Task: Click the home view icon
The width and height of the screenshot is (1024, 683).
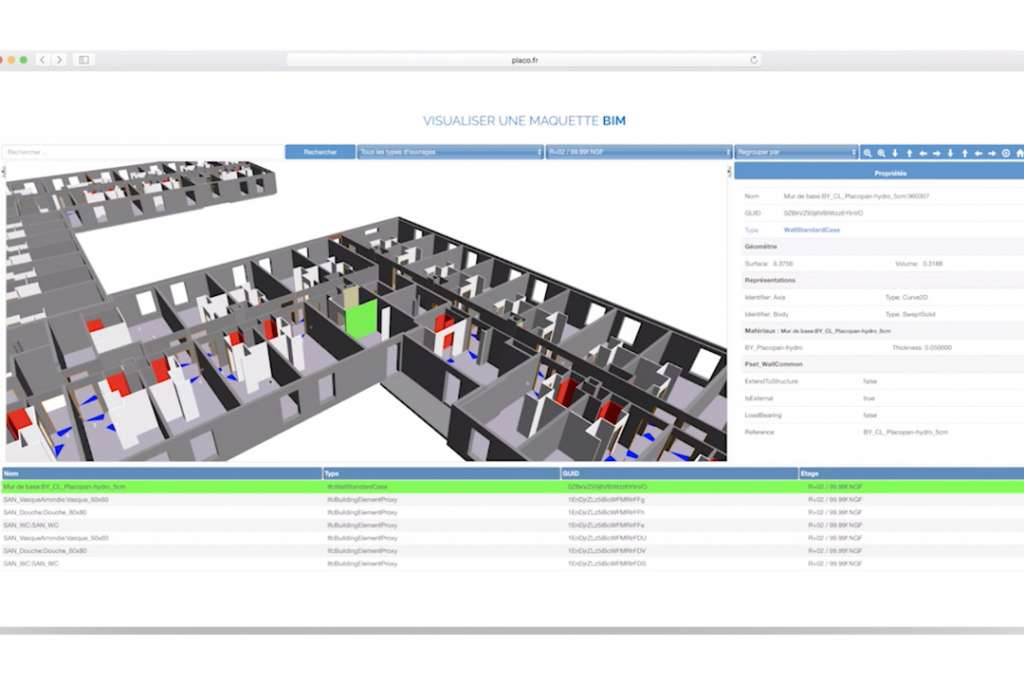Action: 1019,153
